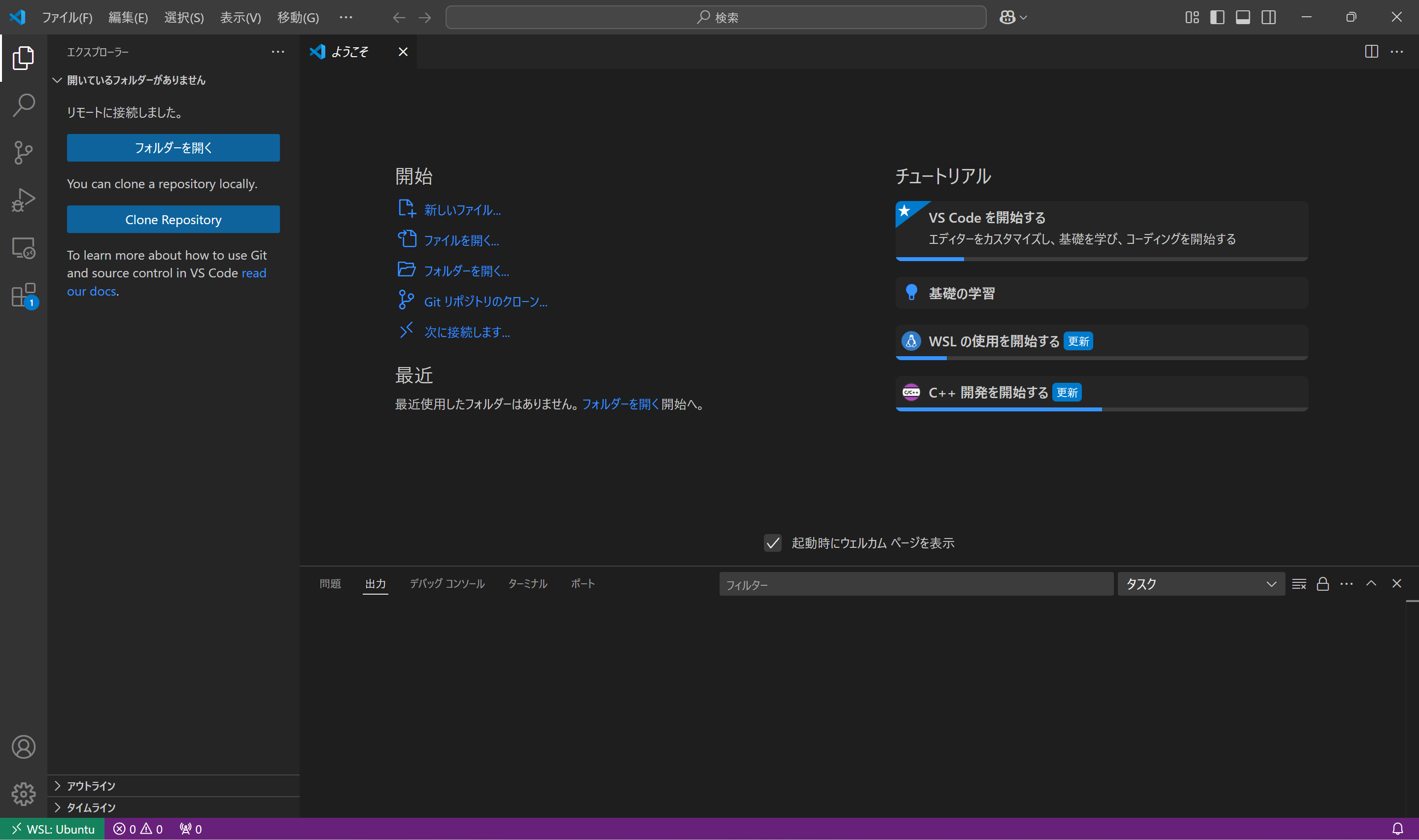This screenshot has width=1419, height=840.
Task: Toggle the panel lock icon
Action: [1323, 584]
